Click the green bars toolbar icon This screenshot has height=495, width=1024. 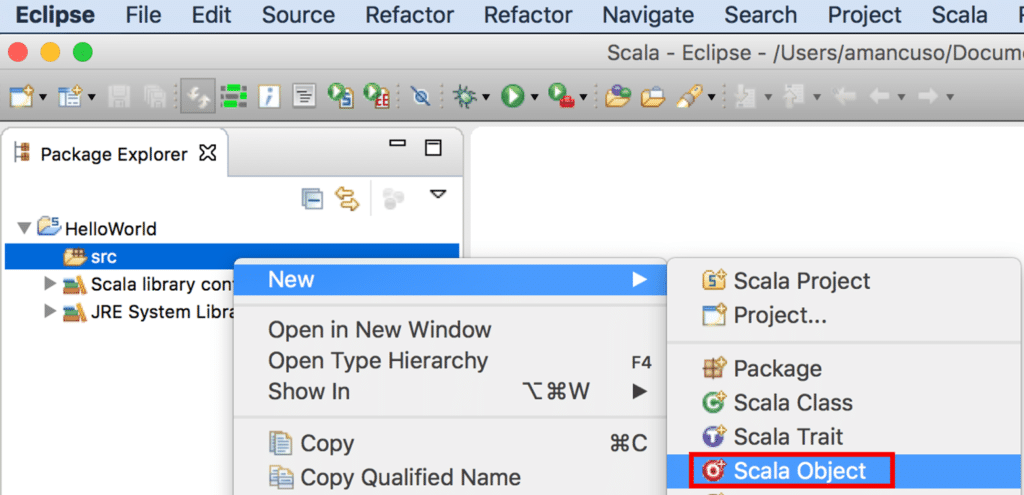click(x=233, y=97)
